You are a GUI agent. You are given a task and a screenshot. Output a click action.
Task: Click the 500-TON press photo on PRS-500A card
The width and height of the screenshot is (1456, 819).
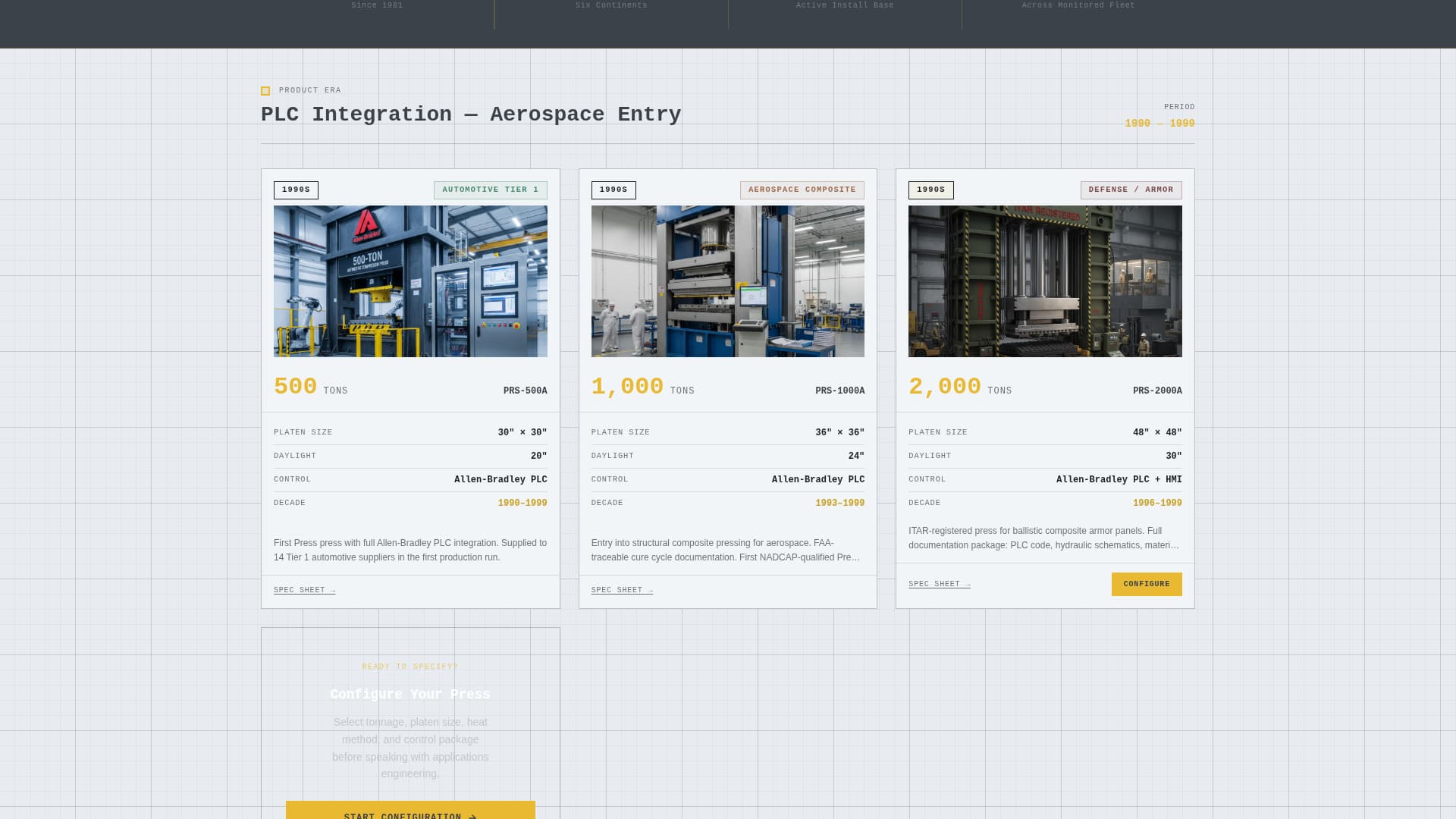click(410, 281)
